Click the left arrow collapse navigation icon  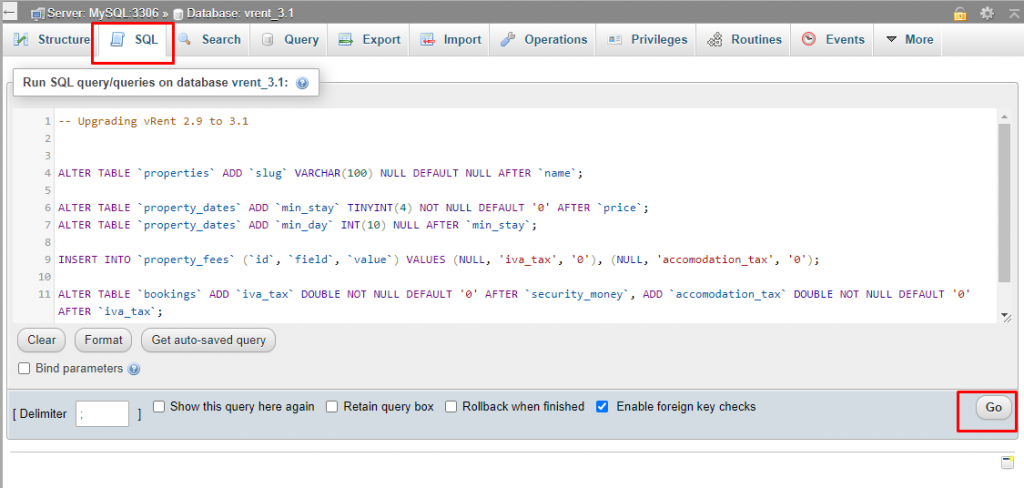[x=9, y=12]
